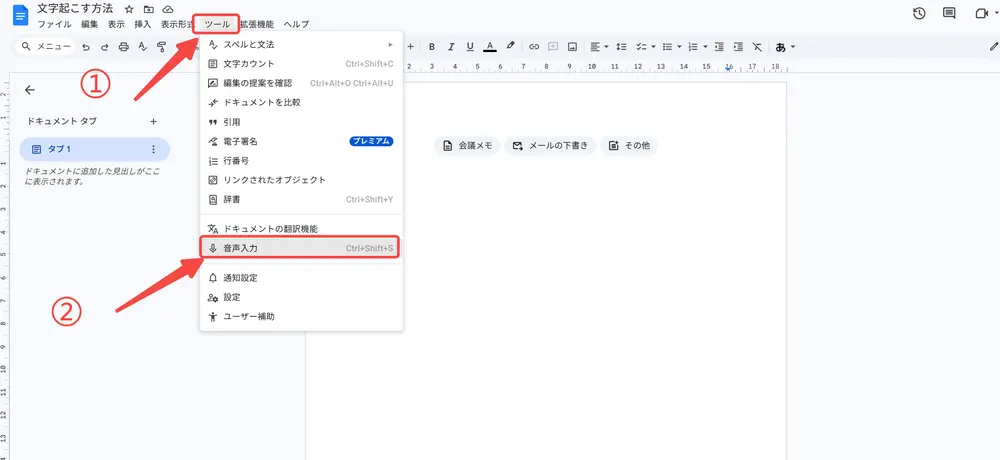Screen dimensions: 1000x460
Task: Open the text alignment dropdown
Action: 599,47
